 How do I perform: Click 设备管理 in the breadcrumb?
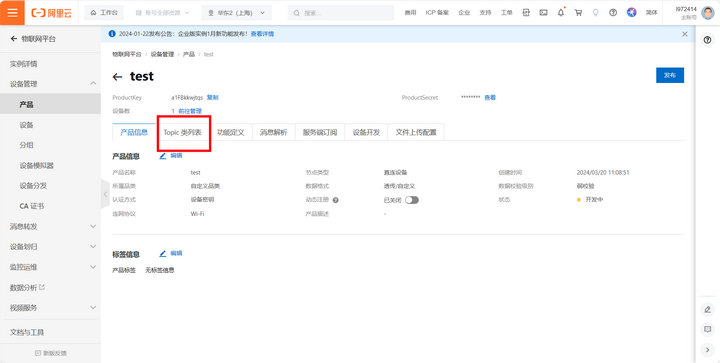[163, 54]
